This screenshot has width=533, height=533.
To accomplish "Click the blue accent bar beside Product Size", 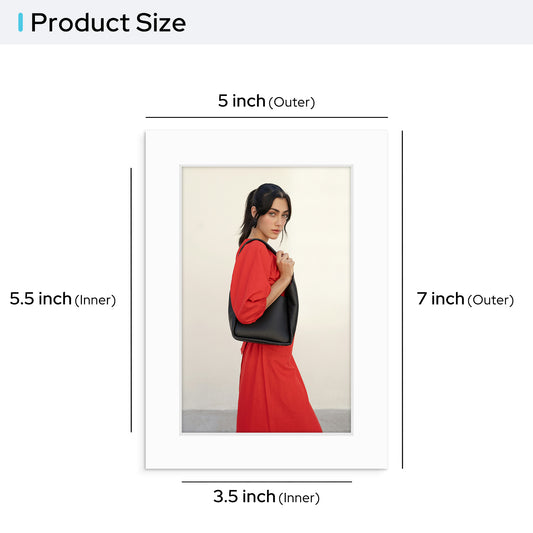I will (20, 22).
